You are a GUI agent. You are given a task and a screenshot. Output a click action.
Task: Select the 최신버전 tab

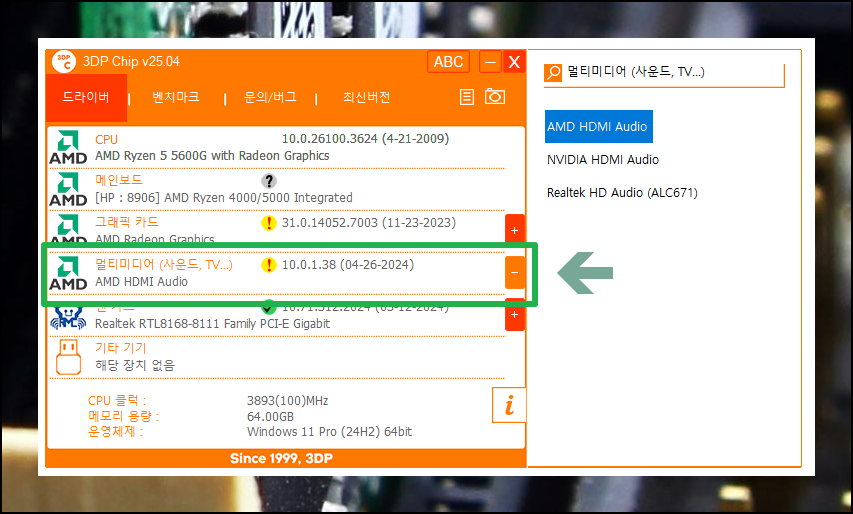pos(366,97)
